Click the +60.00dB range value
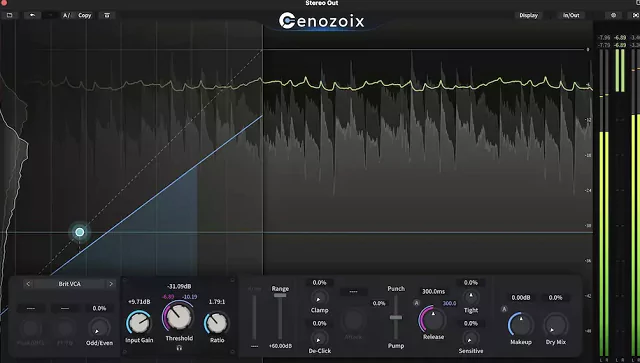Viewport: 640px width, 363px height. 280,346
